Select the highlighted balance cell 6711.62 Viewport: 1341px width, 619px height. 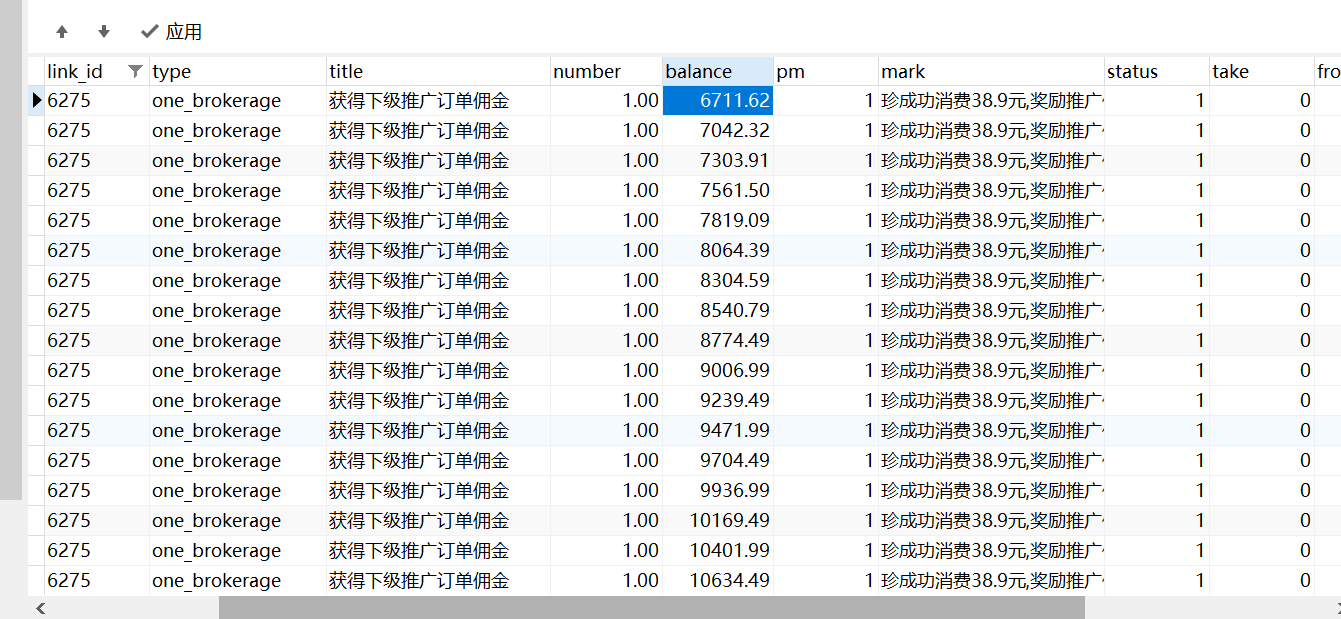pyautogui.click(x=718, y=100)
